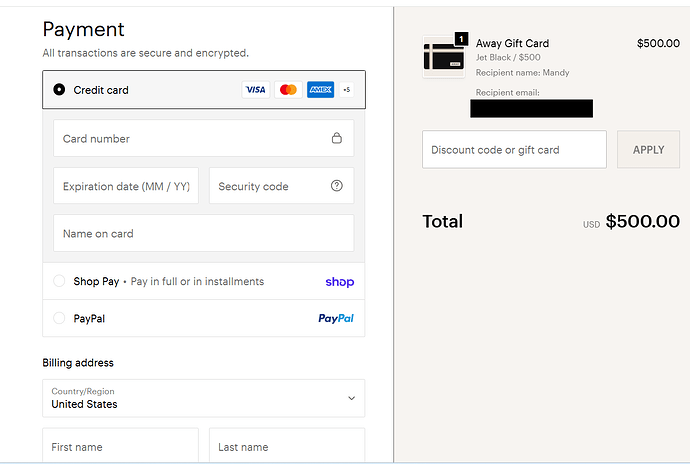
Task: Click the lock icon in Card number field
Action: [337, 138]
